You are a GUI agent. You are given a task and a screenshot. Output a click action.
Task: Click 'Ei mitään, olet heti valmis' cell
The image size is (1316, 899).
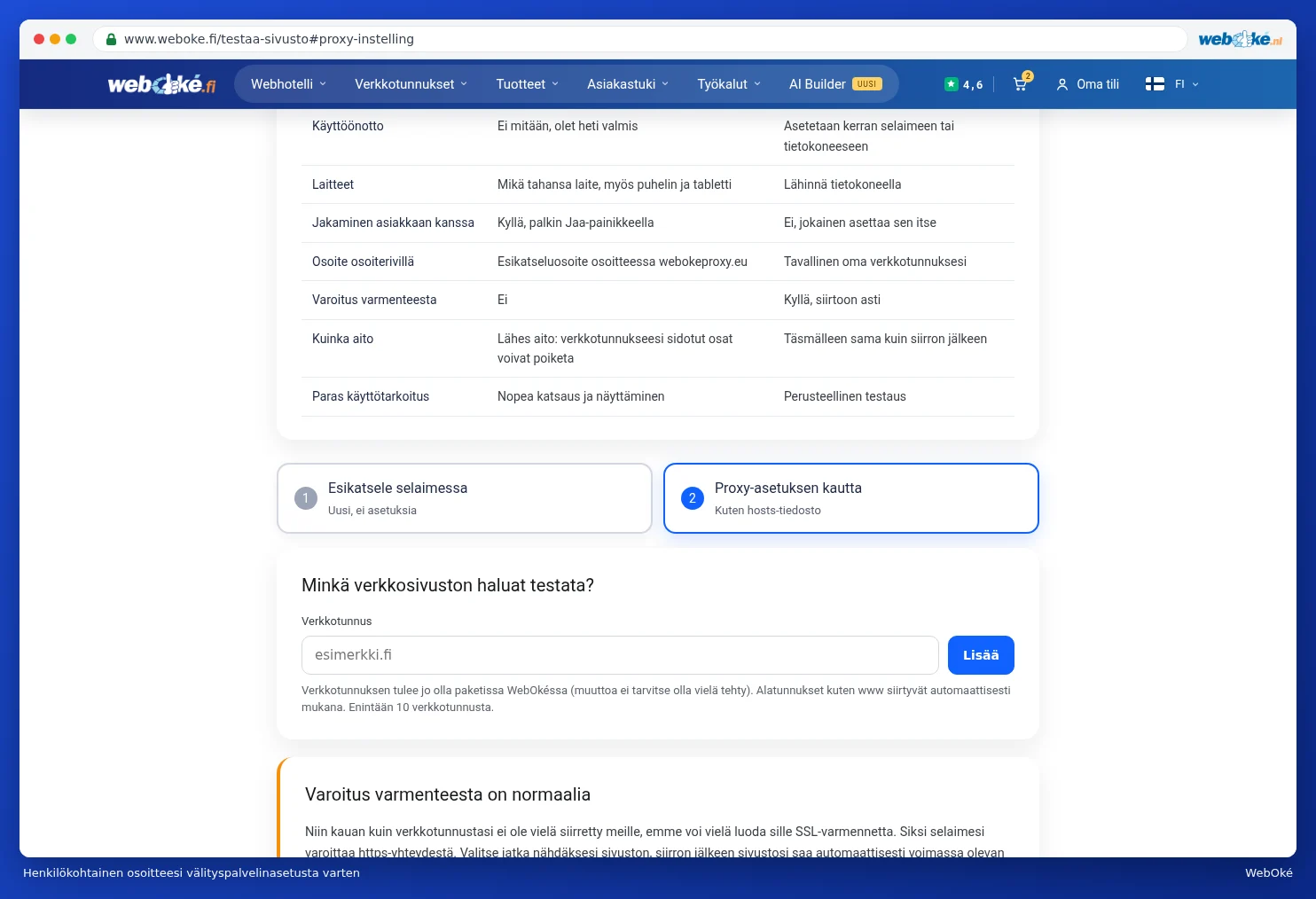[568, 126]
